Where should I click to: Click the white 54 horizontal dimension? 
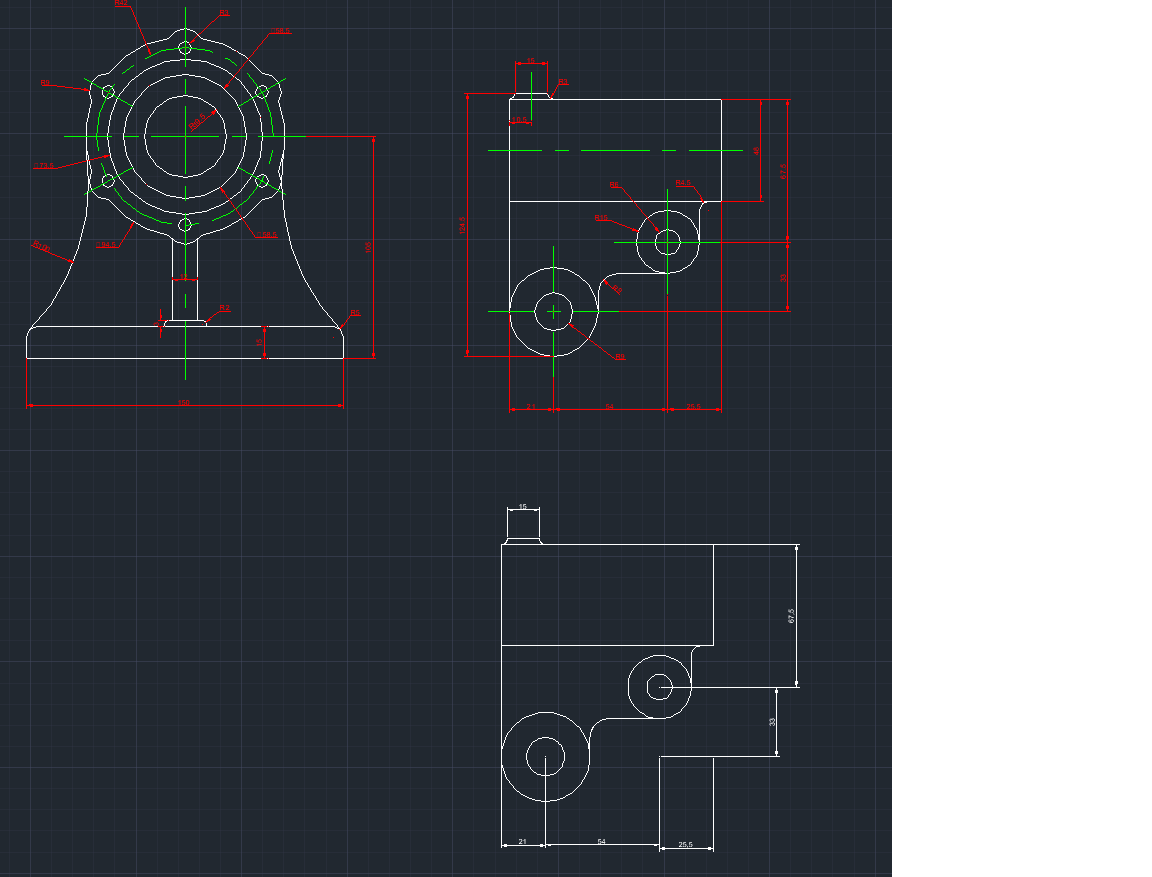coord(602,842)
